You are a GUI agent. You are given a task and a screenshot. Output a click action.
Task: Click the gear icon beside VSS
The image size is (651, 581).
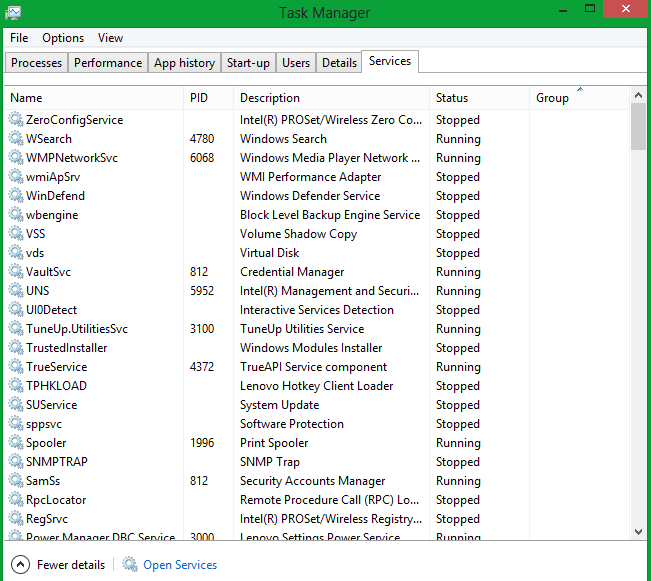point(16,233)
